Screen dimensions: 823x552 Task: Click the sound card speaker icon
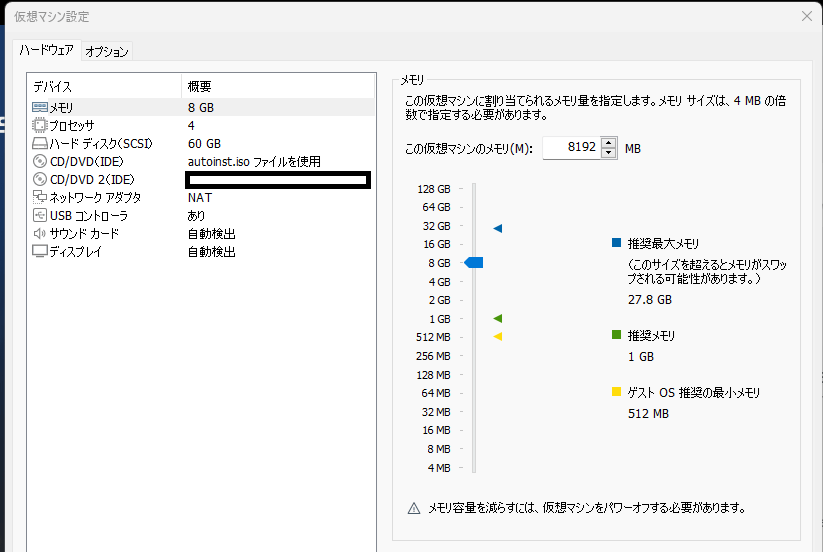[39, 233]
